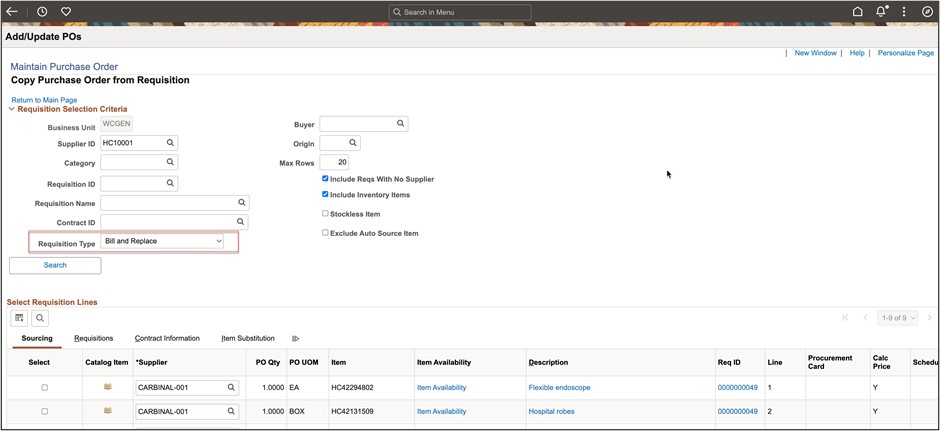The width and height of the screenshot is (940, 431).
Task: Click the Supplier column header
Action: [152, 362]
